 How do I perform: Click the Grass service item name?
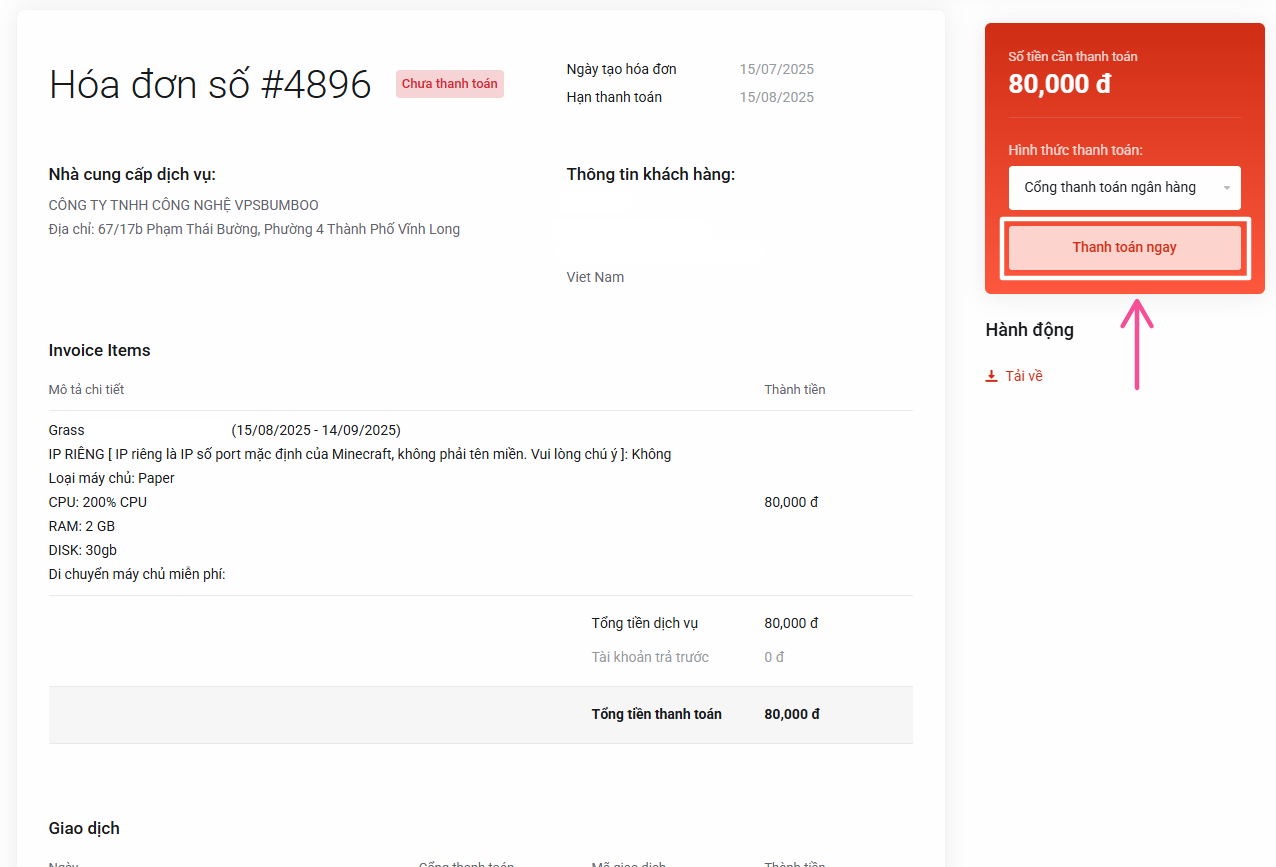pos(66,430)
